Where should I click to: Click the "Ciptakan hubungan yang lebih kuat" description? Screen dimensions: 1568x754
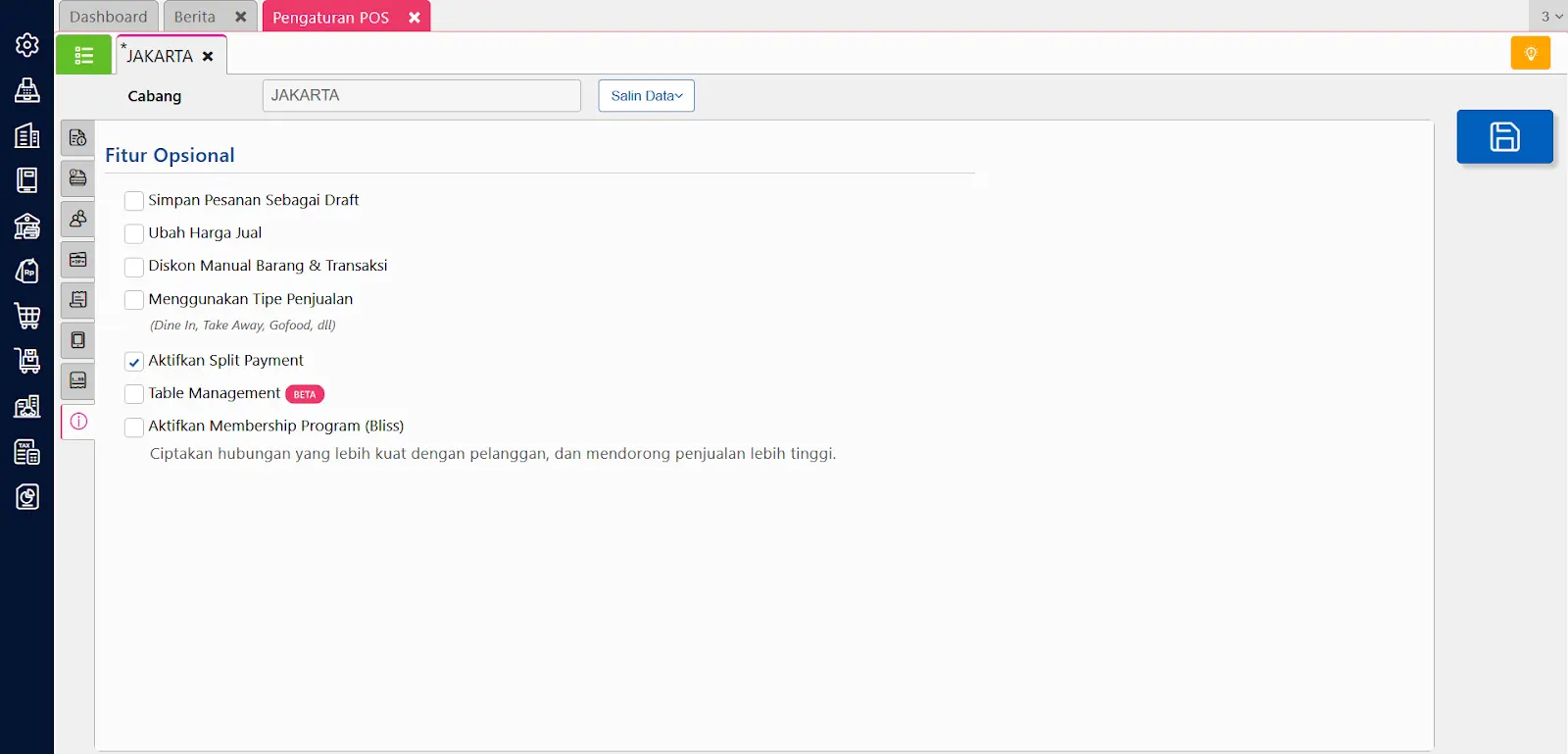tap(493, 454)
